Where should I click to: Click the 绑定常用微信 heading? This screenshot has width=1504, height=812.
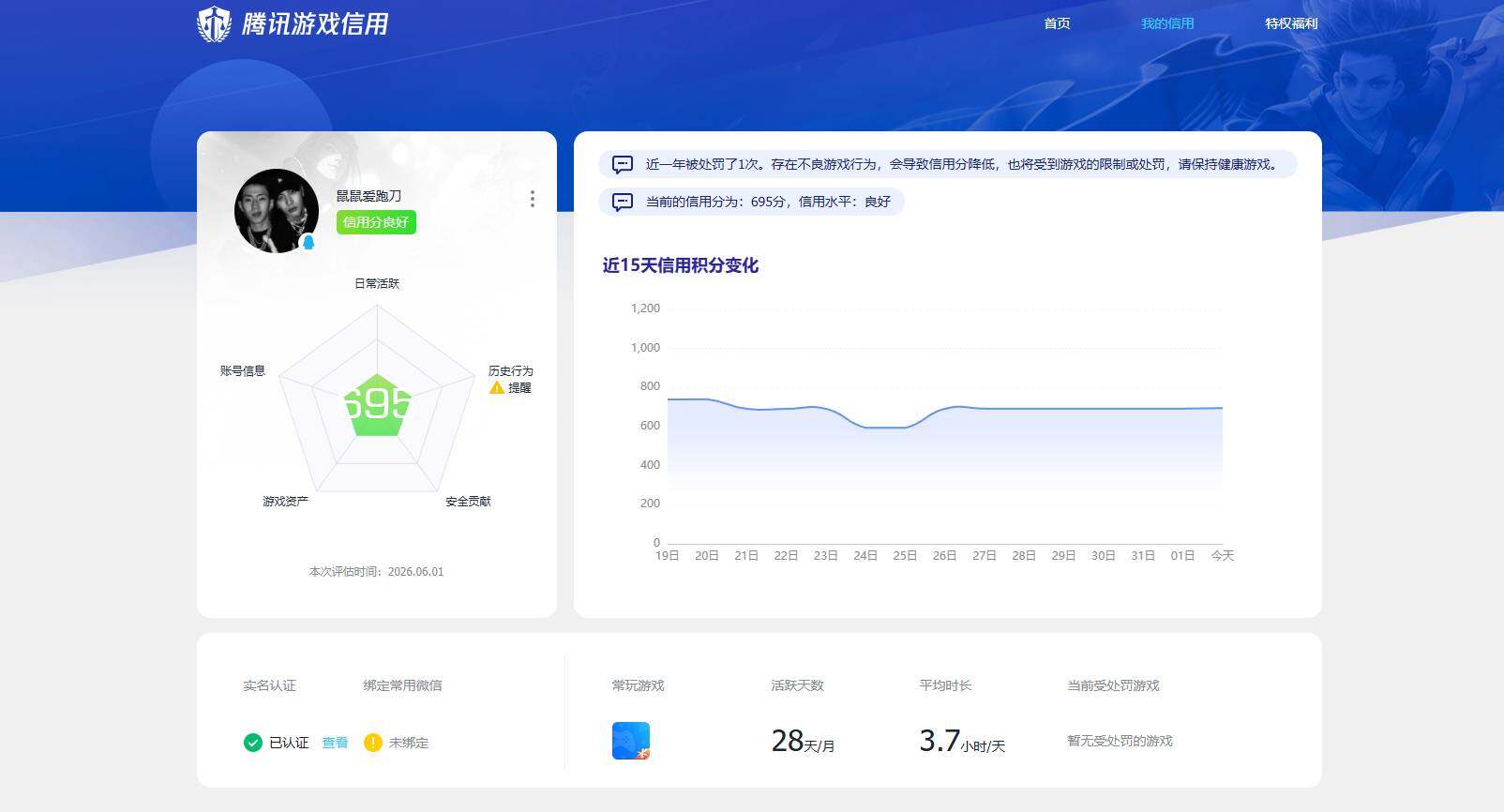[402, 685]
